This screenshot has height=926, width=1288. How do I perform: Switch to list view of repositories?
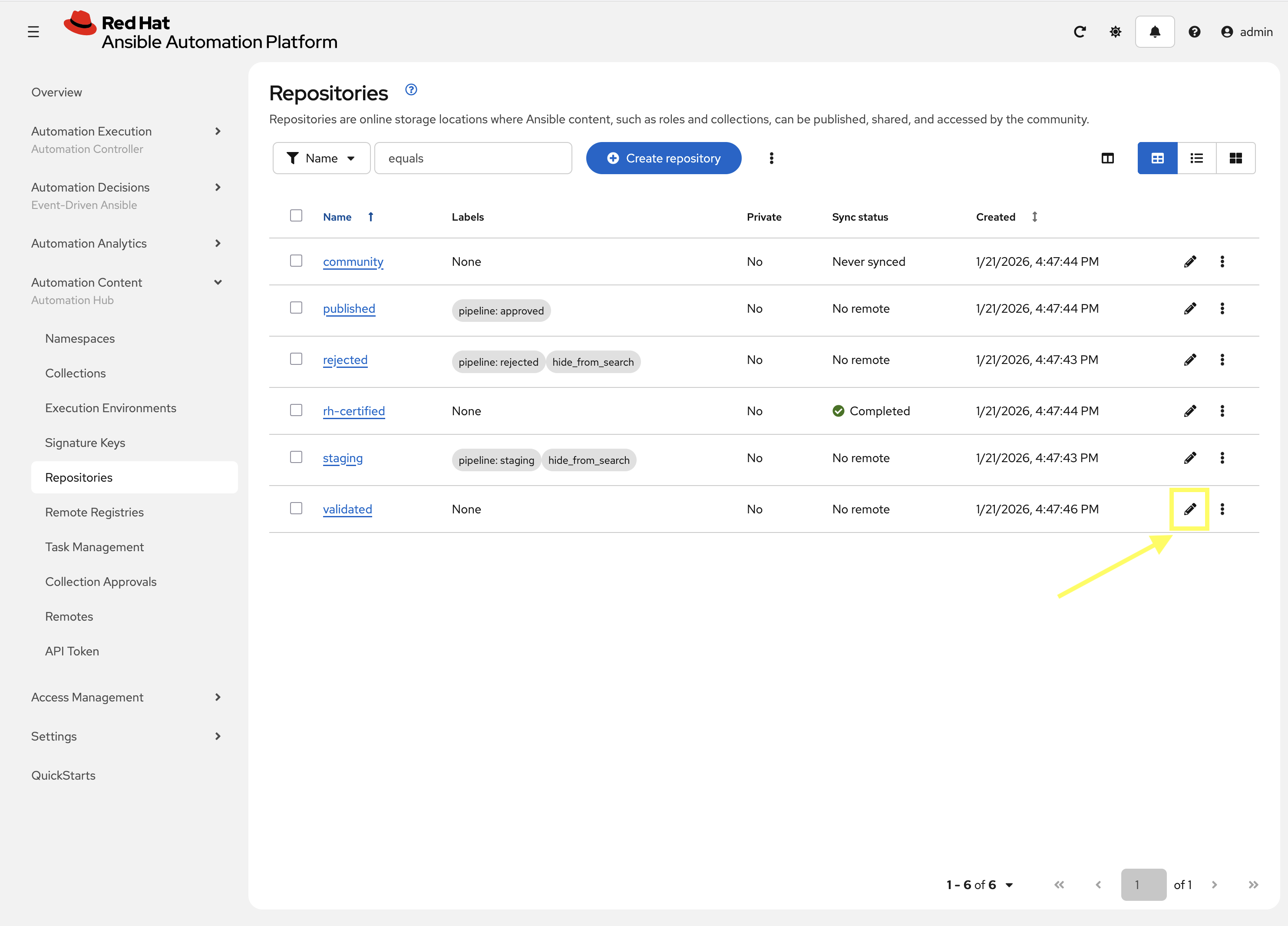coord(1196,158)
